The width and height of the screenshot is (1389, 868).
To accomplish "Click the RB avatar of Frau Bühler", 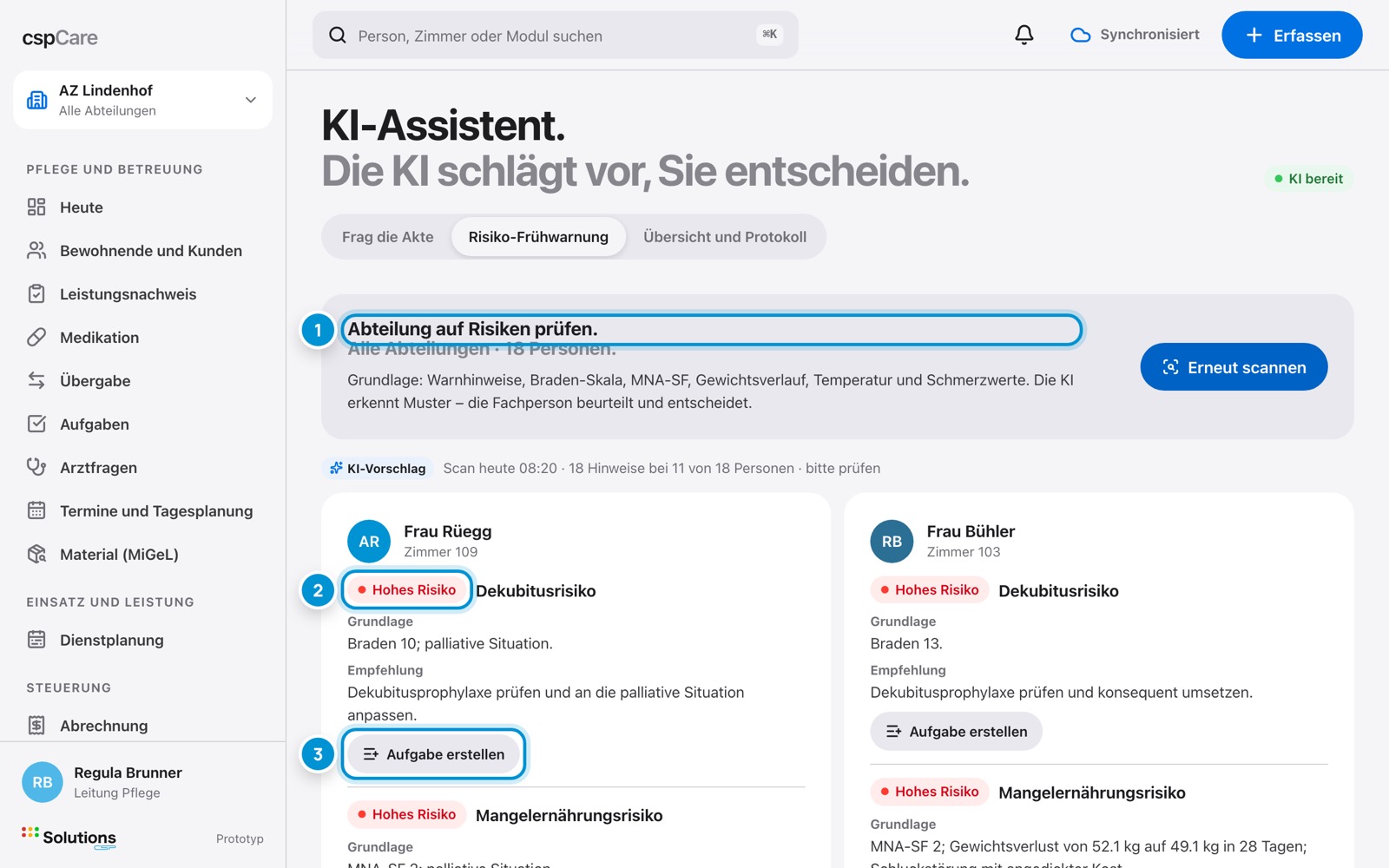I will tap(892, 541).
